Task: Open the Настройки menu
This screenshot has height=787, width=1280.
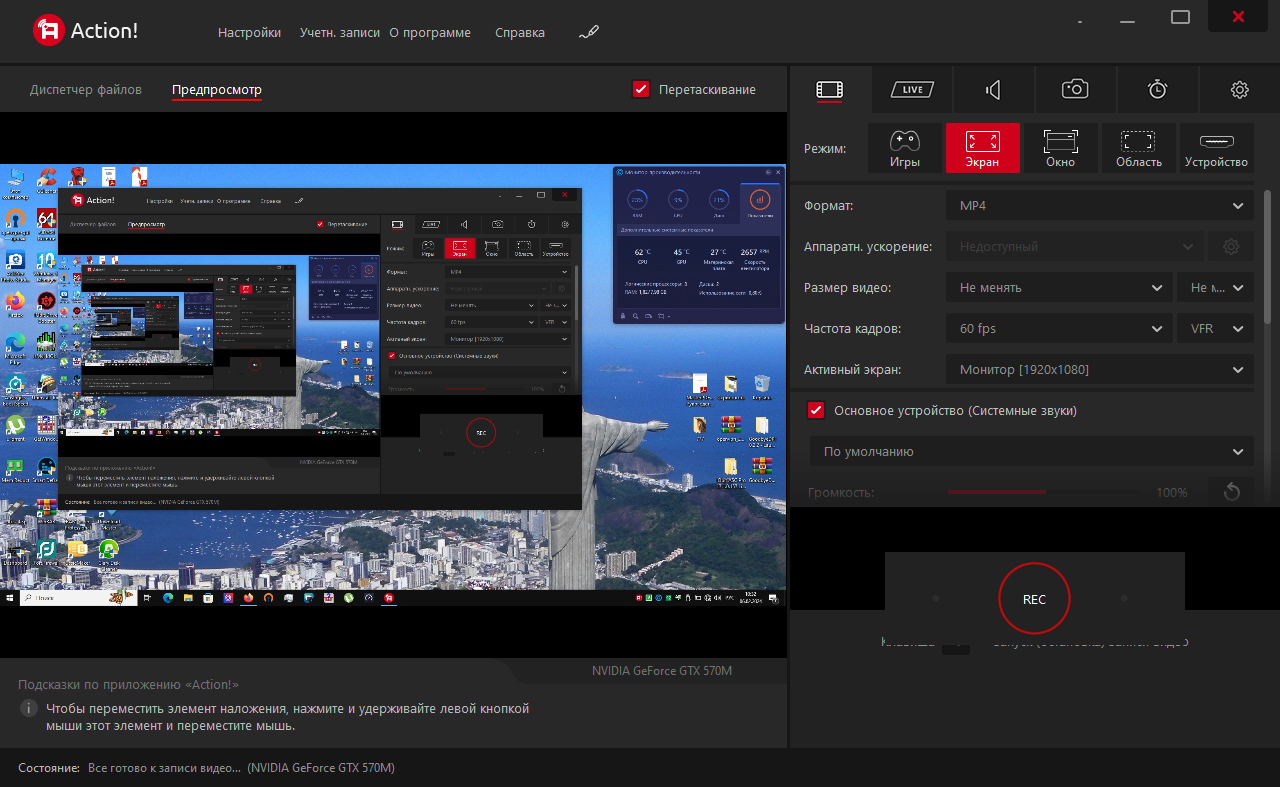Action: (249, 32)
